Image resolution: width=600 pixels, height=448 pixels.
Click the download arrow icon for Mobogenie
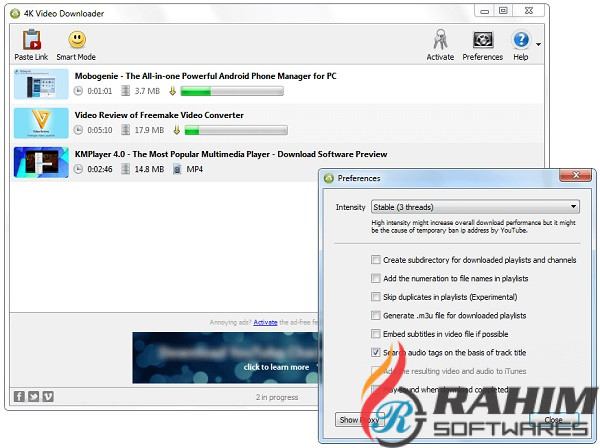coord(172,91)
